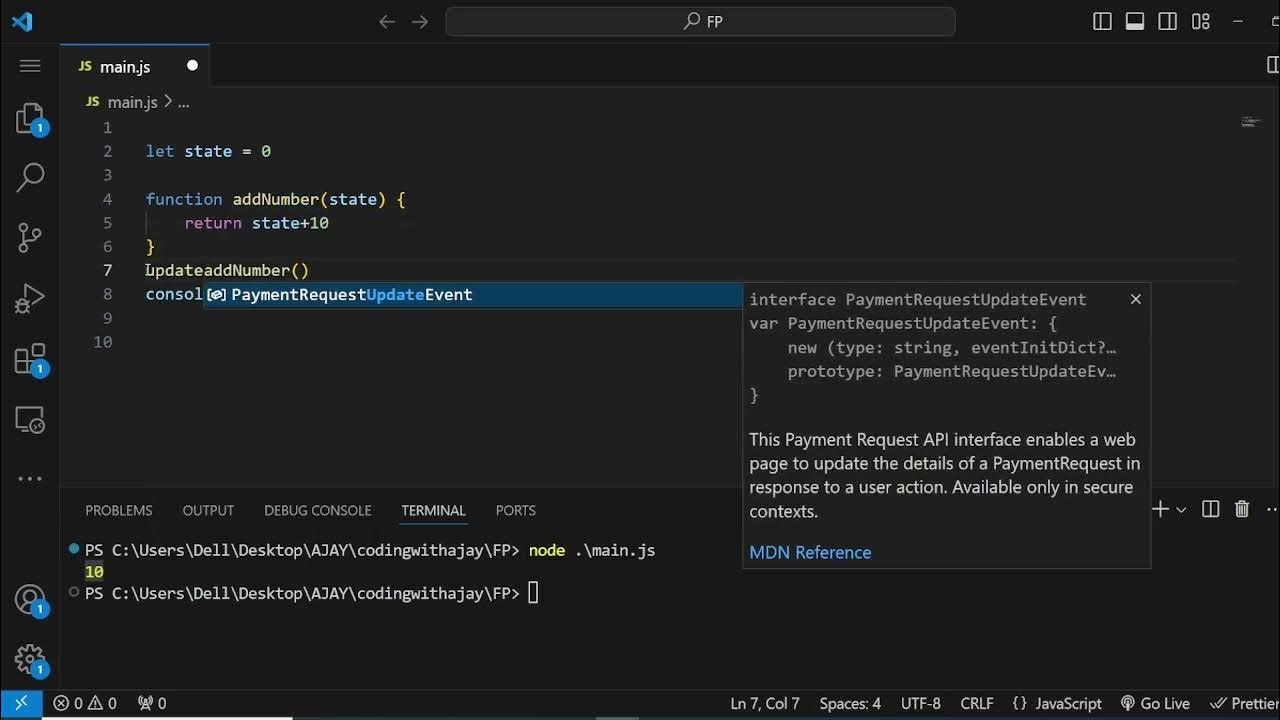
Task: Open the Explorer view in activity bar
Action: tap(30, 120)
